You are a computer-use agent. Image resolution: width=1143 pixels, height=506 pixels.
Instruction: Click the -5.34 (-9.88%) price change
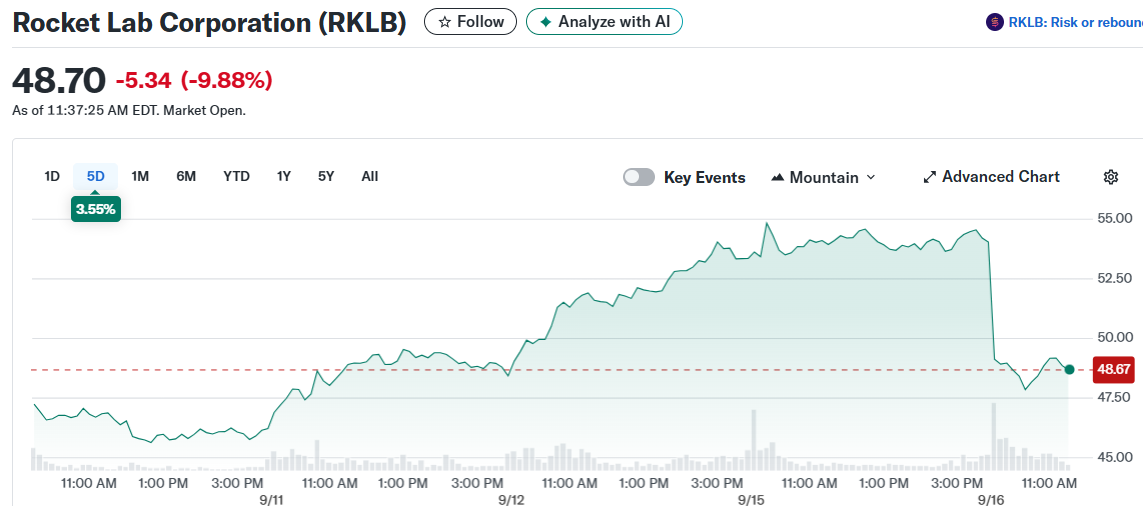click(194, 80)
